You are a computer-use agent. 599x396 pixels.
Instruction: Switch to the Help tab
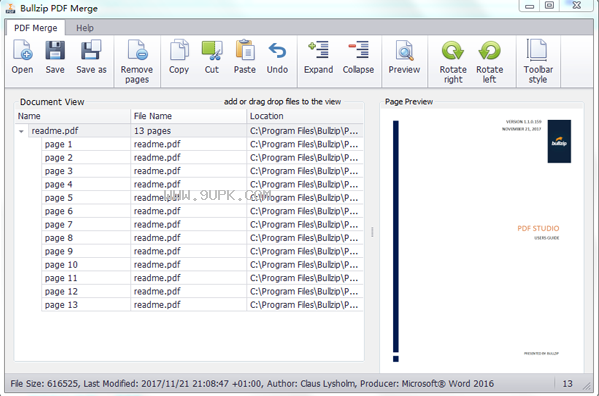85,28
